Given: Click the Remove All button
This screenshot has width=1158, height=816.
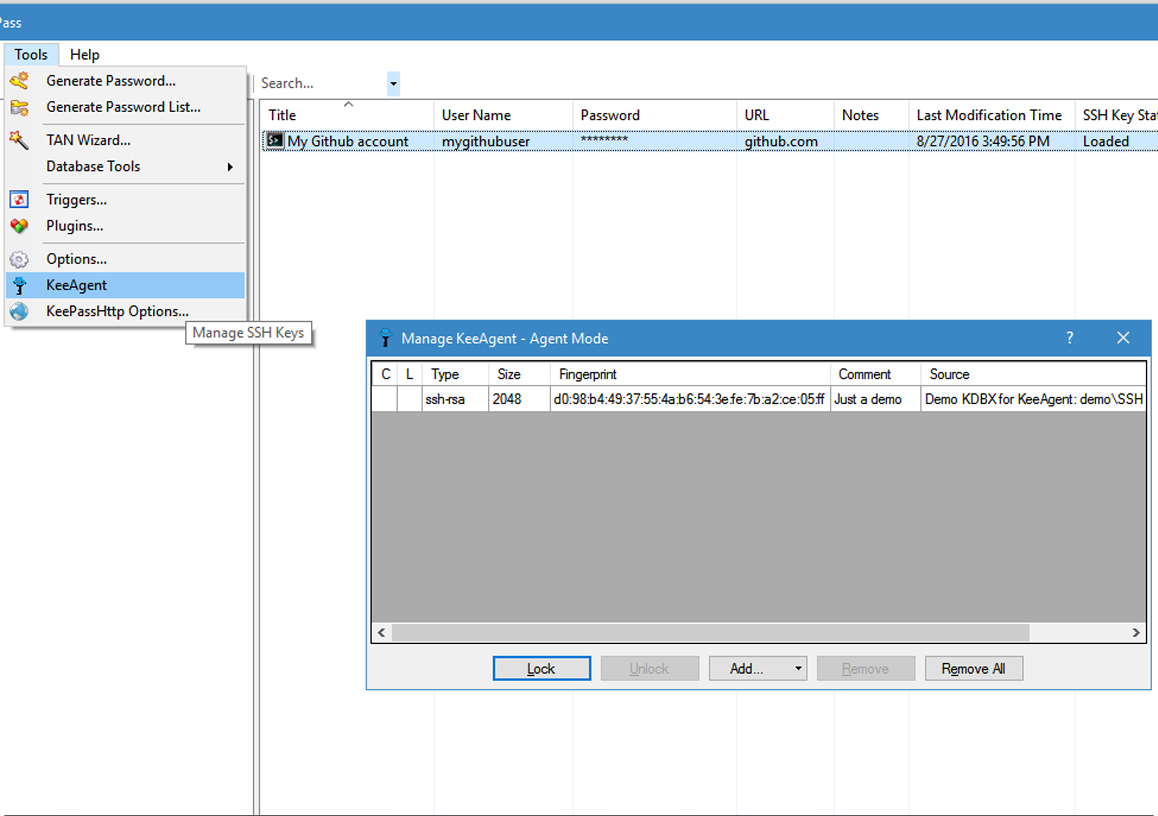Looking at the screenshot, I should coord(973,668).
